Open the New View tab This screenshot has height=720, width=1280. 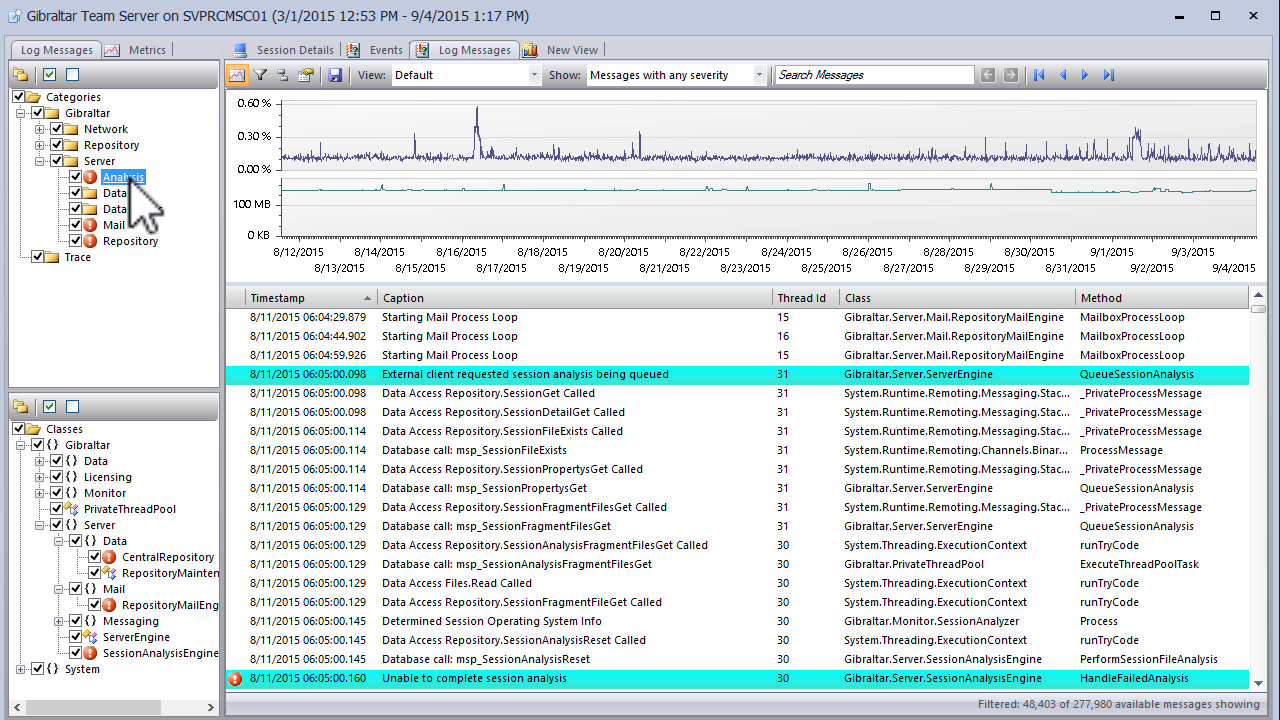click(561, 50)
